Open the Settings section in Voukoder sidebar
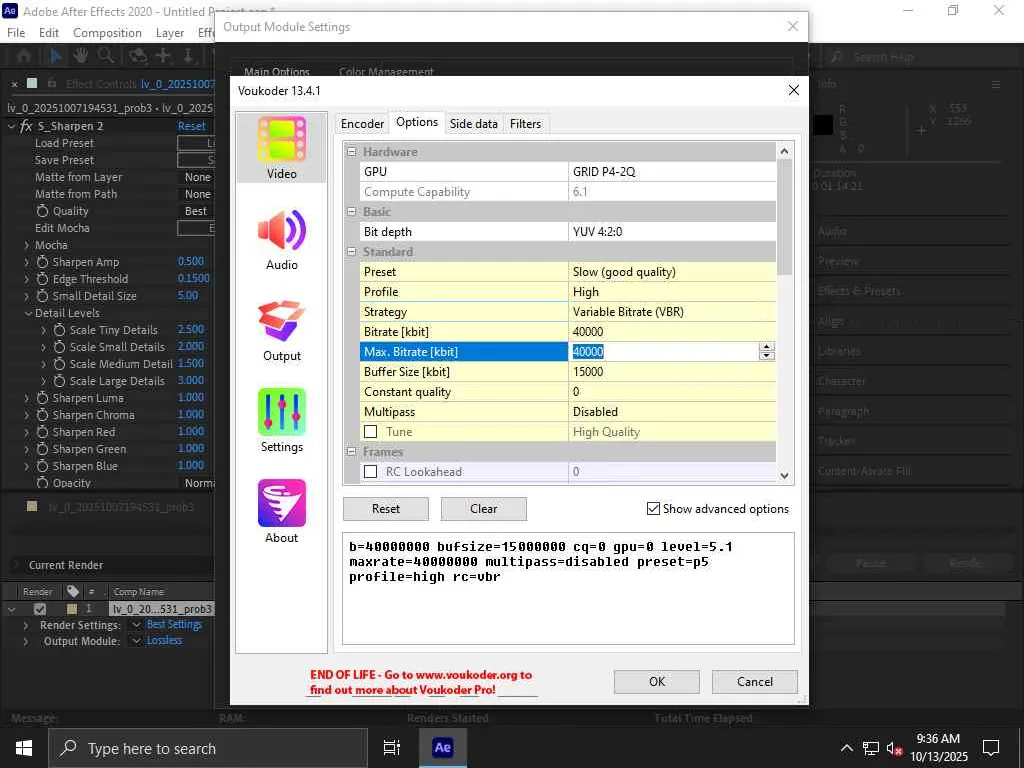The image size is (1024, 768). point(281,421)
